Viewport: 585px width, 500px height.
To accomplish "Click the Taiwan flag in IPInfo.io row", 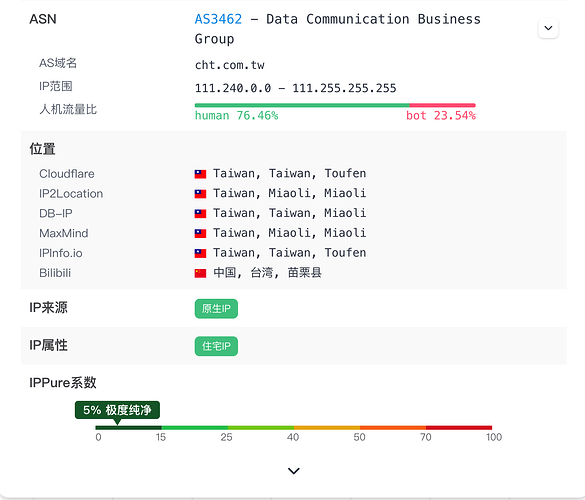I will click(200, 254).
